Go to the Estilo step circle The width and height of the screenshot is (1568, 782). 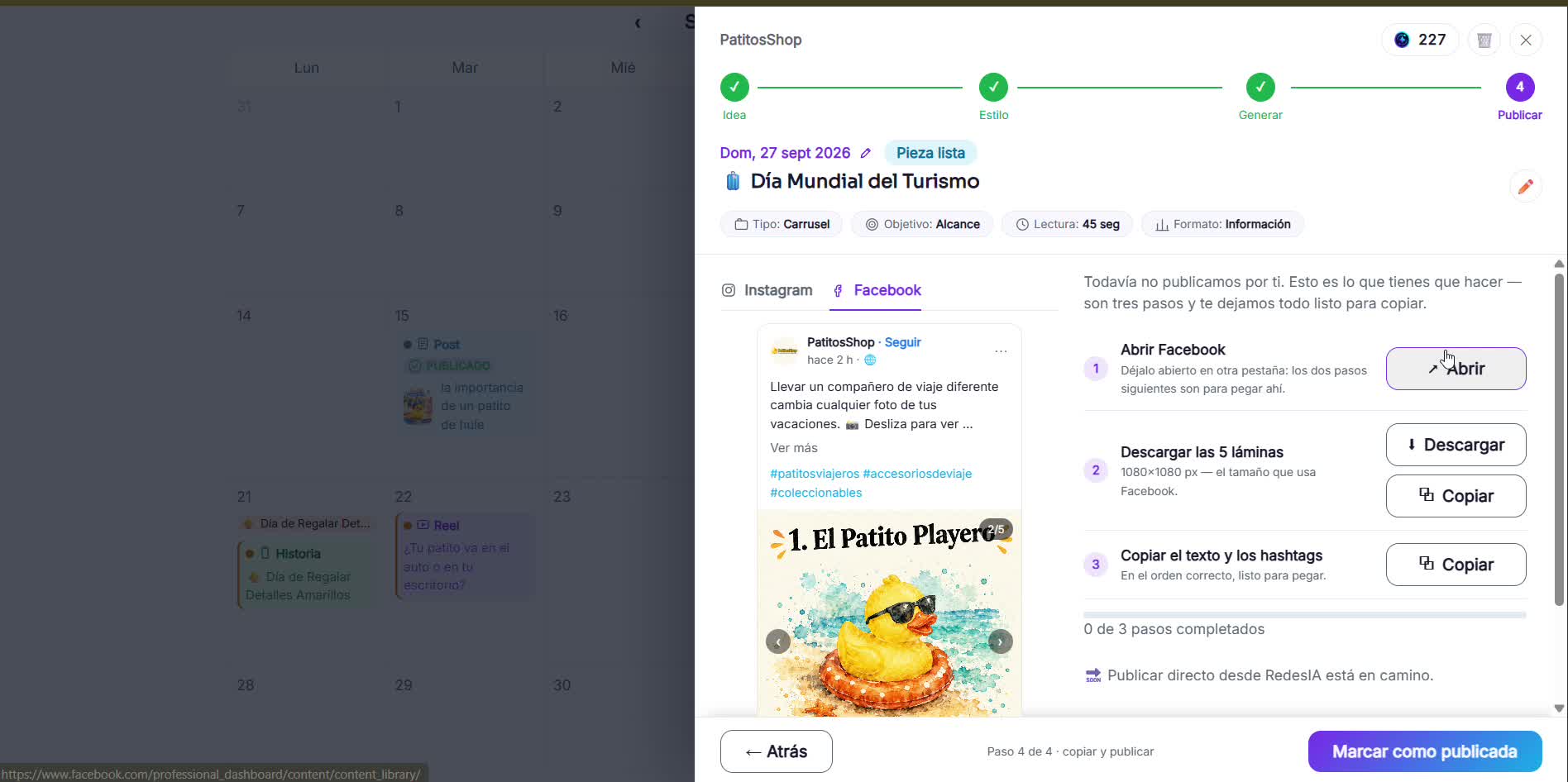993,87
